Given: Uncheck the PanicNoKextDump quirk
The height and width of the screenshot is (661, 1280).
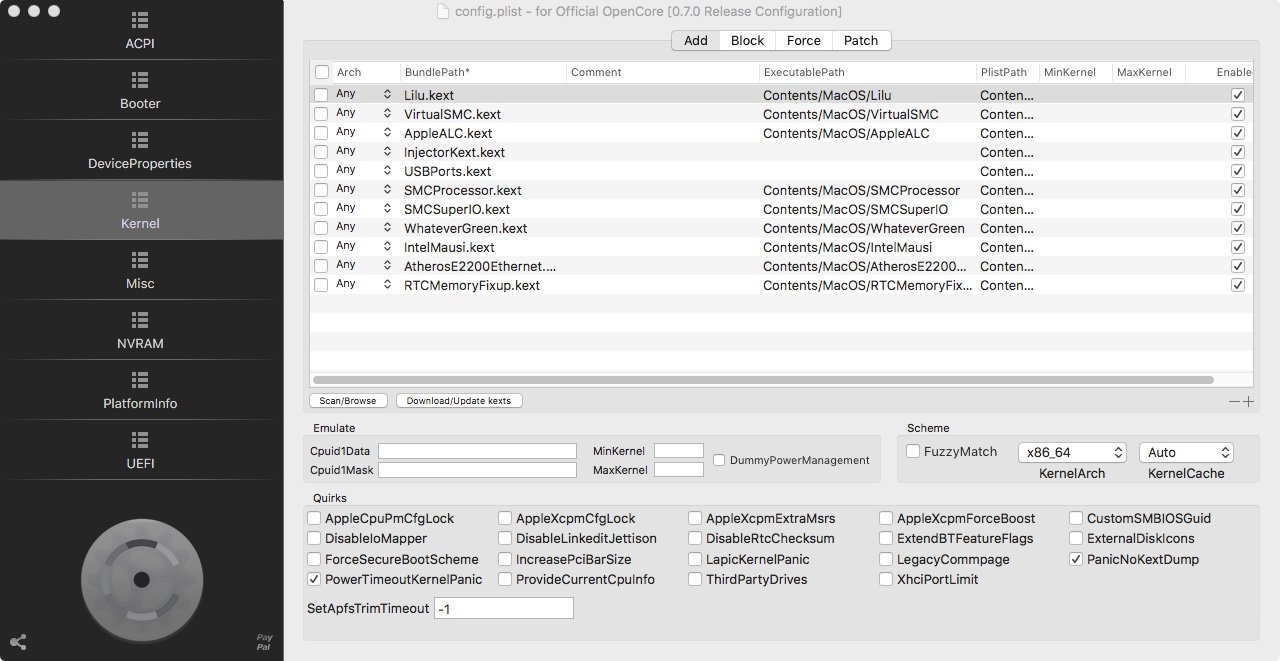Looking at the screenshot, I should [1077, 559].
